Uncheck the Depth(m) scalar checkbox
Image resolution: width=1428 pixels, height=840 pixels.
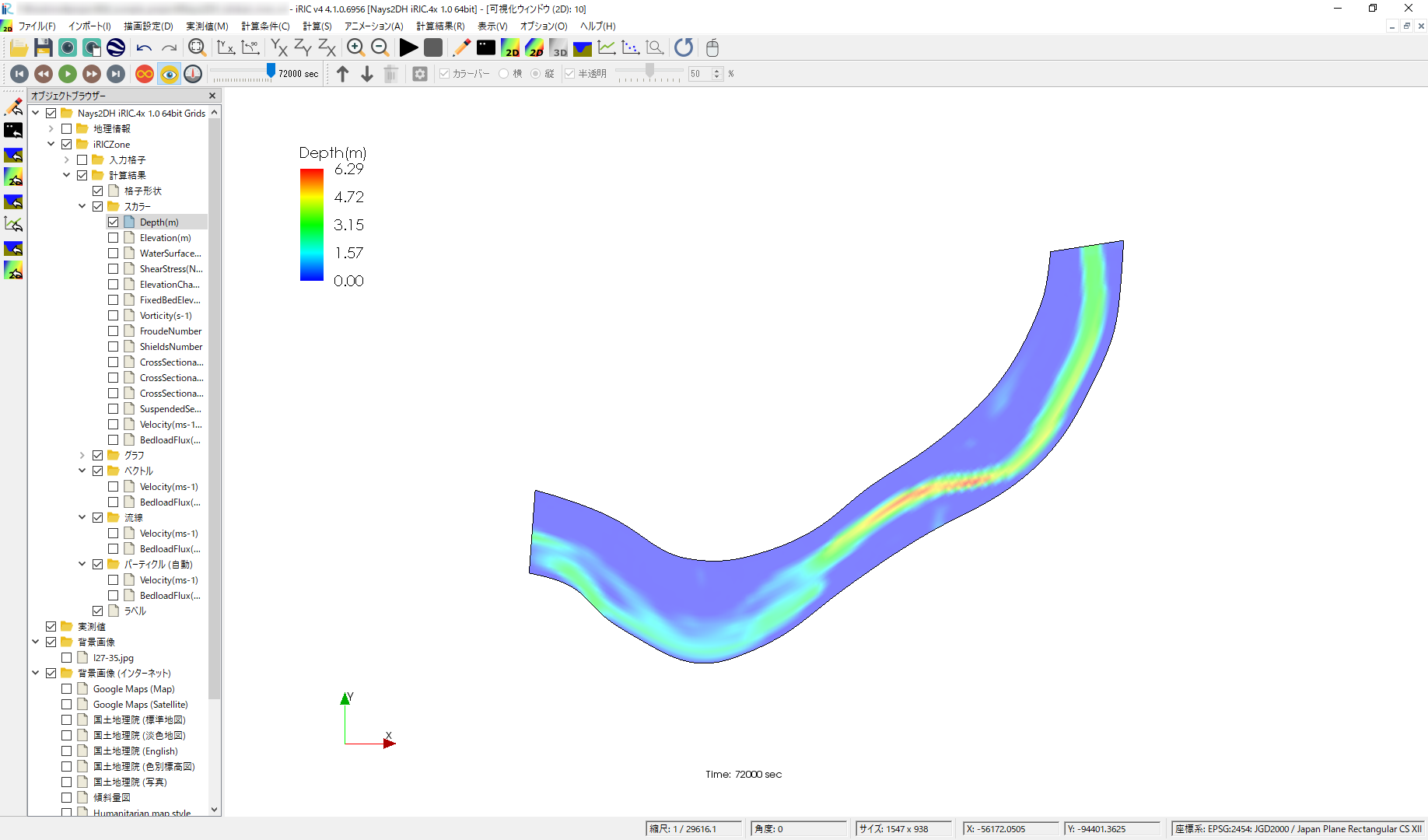click(114, 222)
